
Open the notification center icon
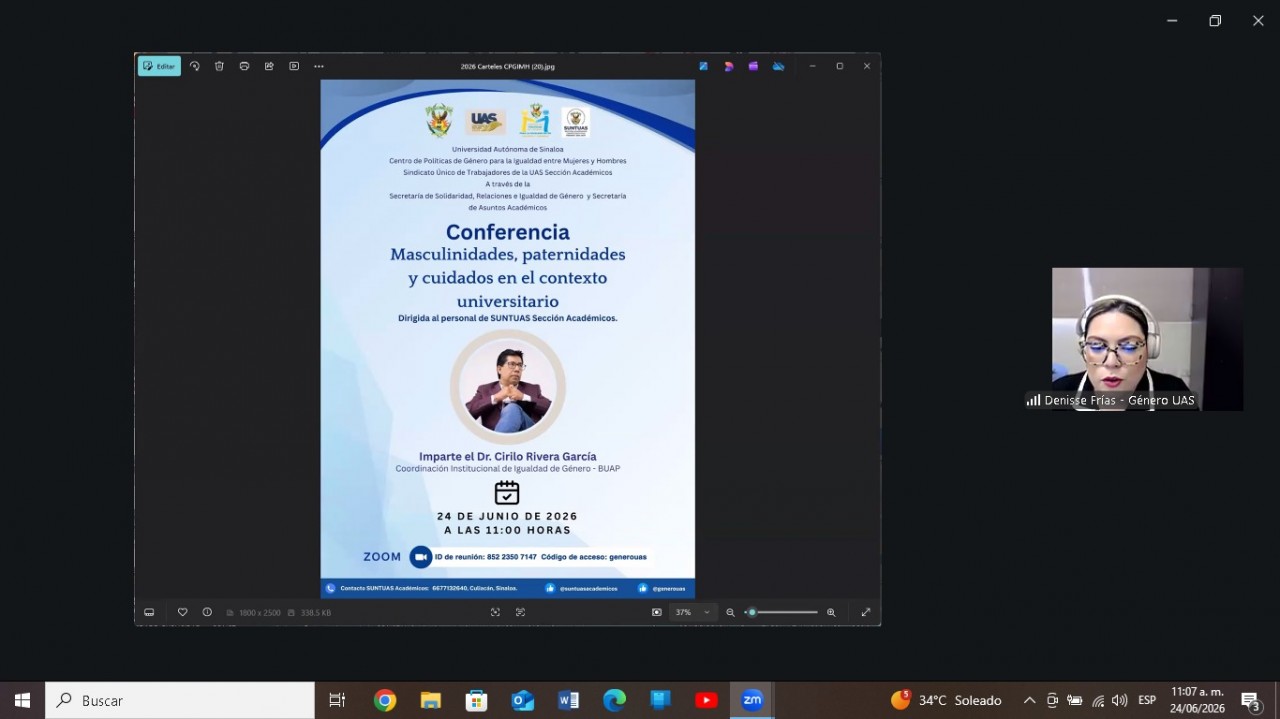pos(1251,700)
